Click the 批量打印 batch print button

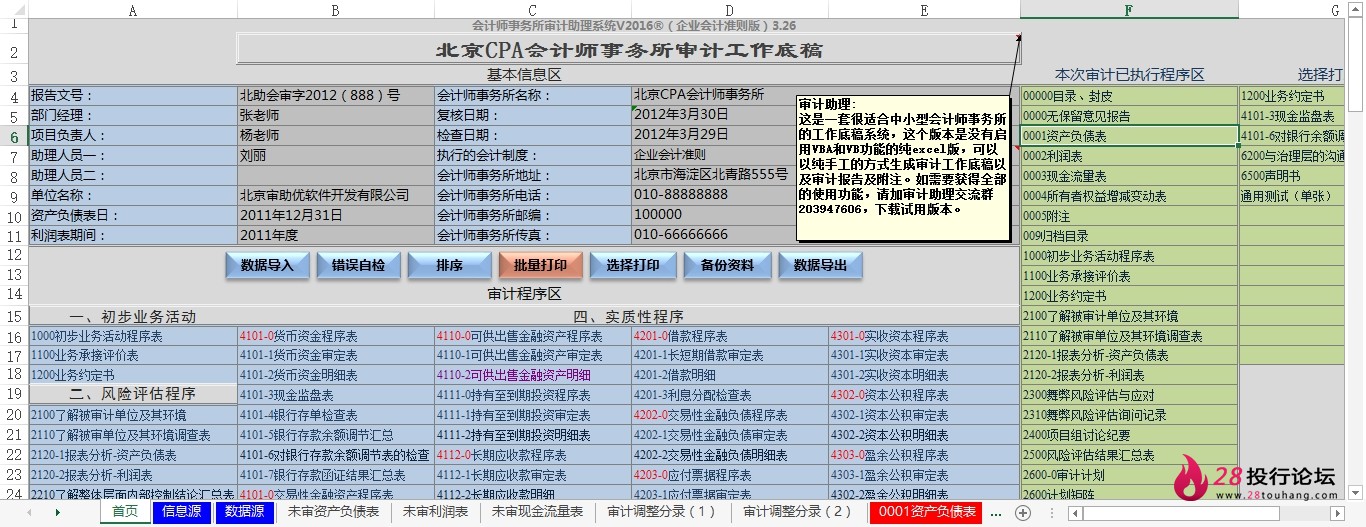(x=539, y=265)
